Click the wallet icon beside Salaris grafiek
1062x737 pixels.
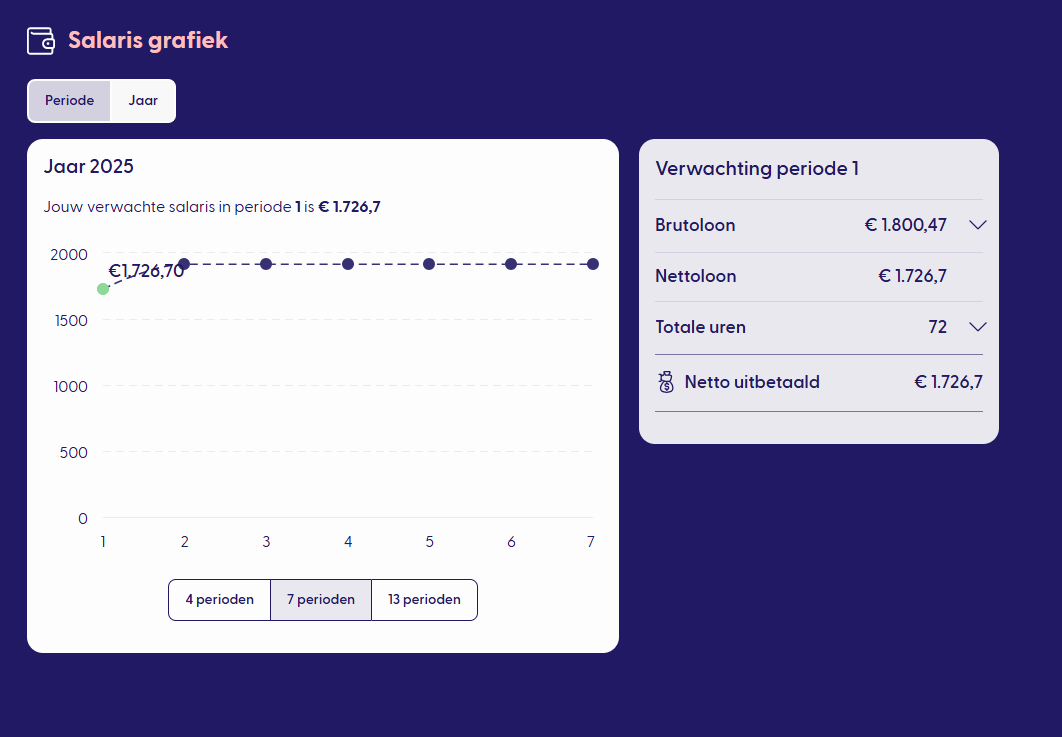41,41
